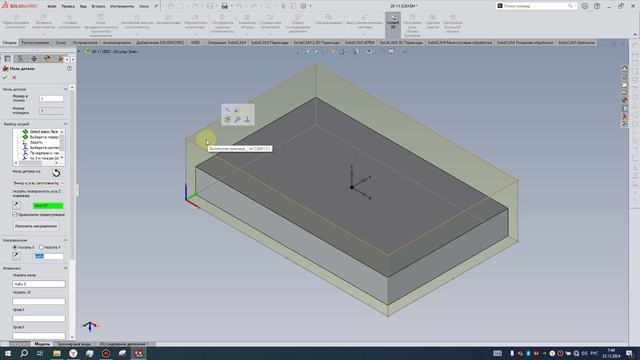
Task: Open the Yandex browser from the taskbar
Action: 73,353
